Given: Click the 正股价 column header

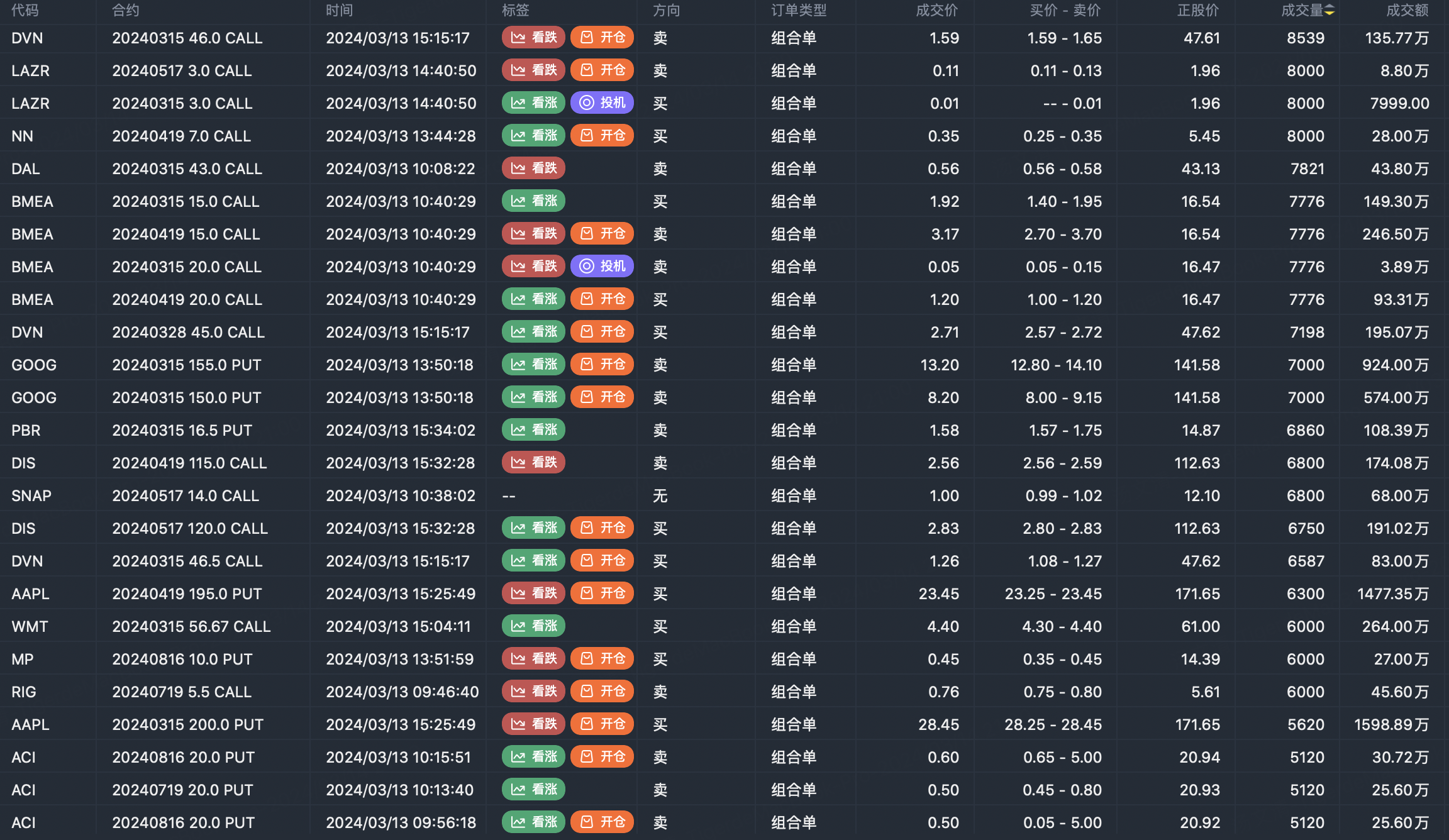Looking at the screenshot, I should [1198, 11].
